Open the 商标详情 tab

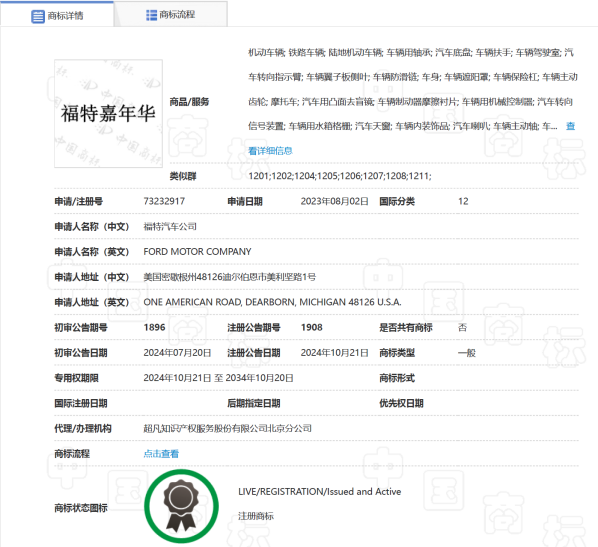(57, 14)
